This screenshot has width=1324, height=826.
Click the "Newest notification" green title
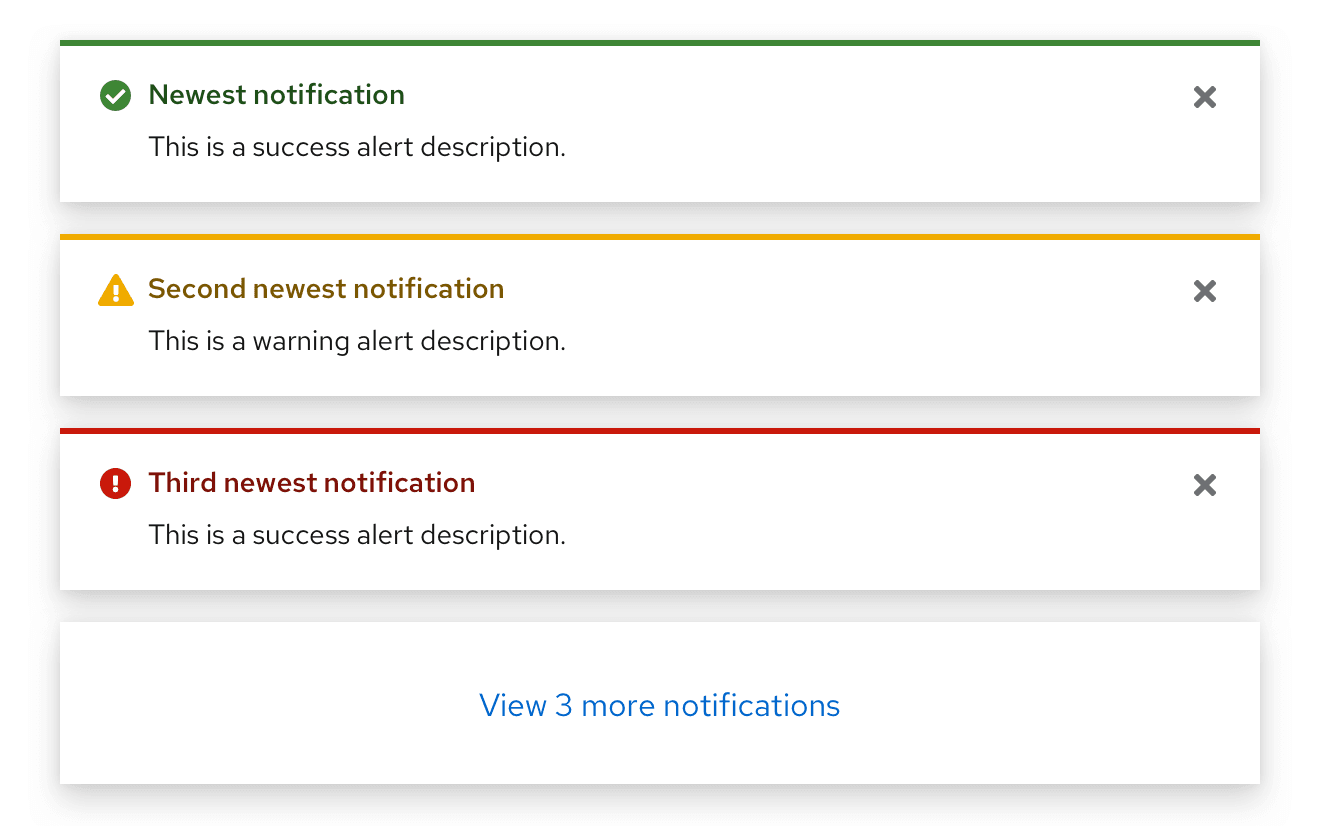tap(276, 95)
